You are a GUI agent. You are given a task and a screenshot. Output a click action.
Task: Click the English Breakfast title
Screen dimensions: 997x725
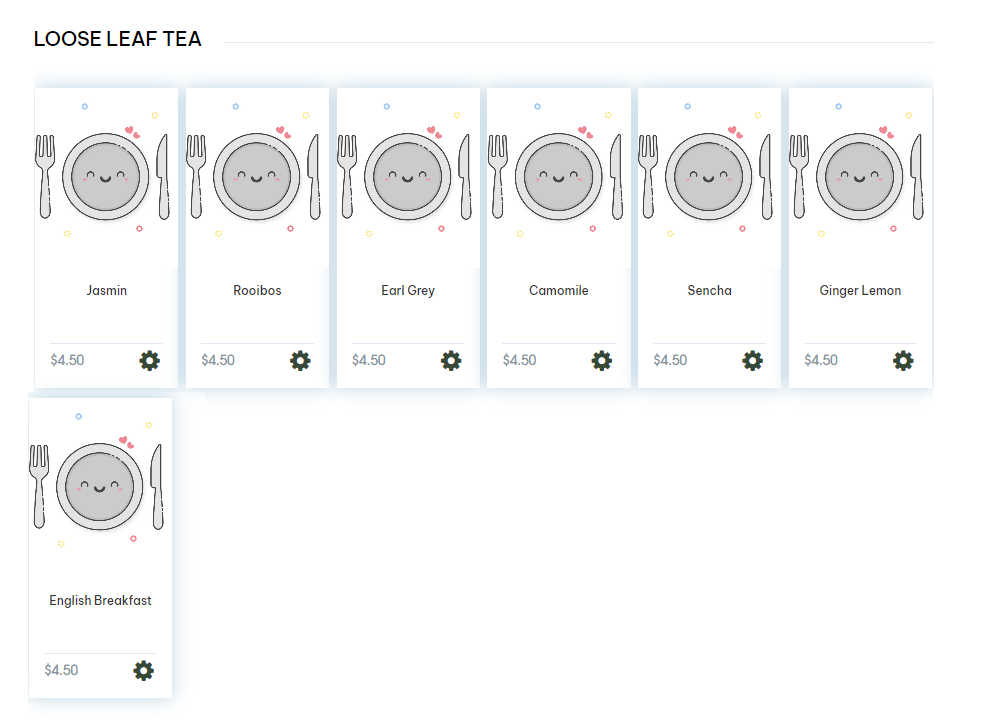click(x=100, y=601)
